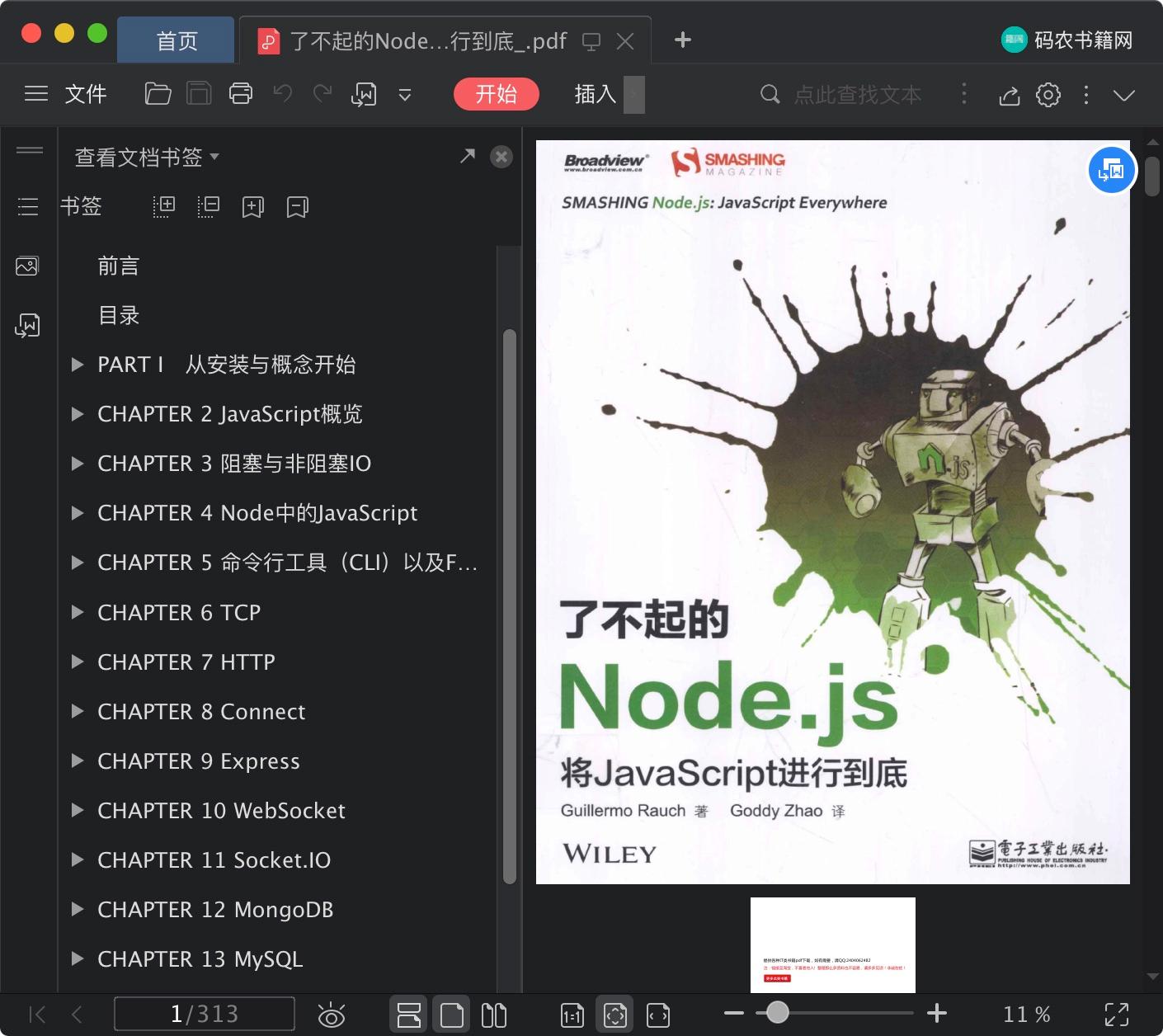Click the zoom slider handle
Viewport: 1163px width, 1036px height.
coord(777,1012)
